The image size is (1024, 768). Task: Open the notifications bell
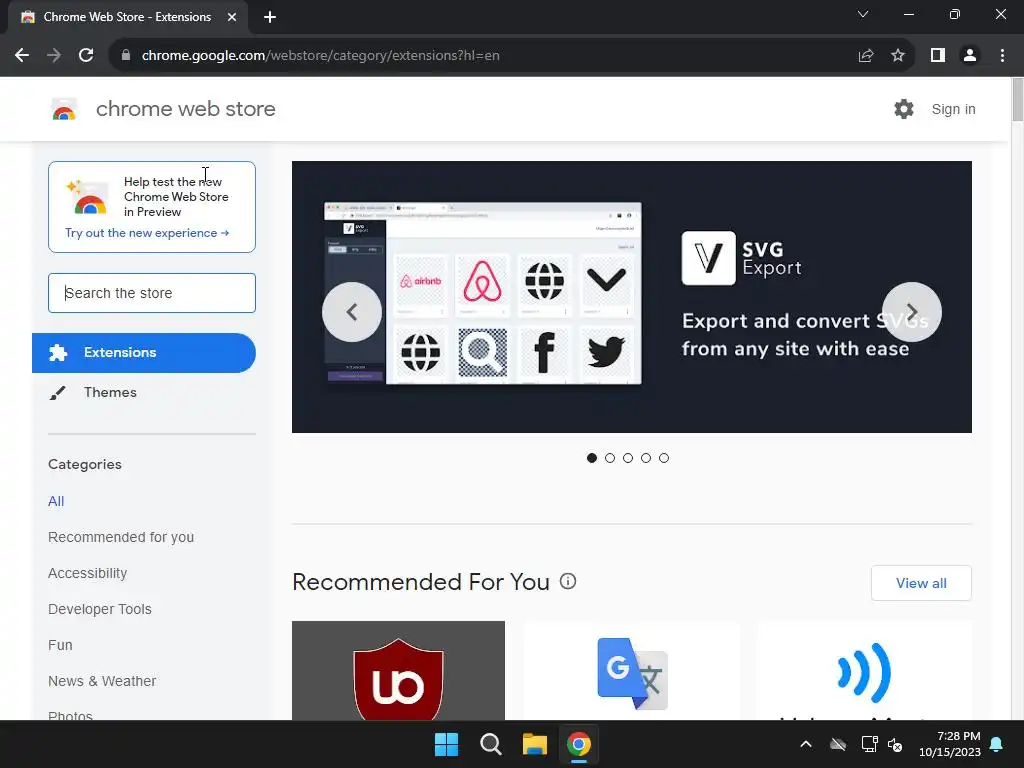[997, 744]
